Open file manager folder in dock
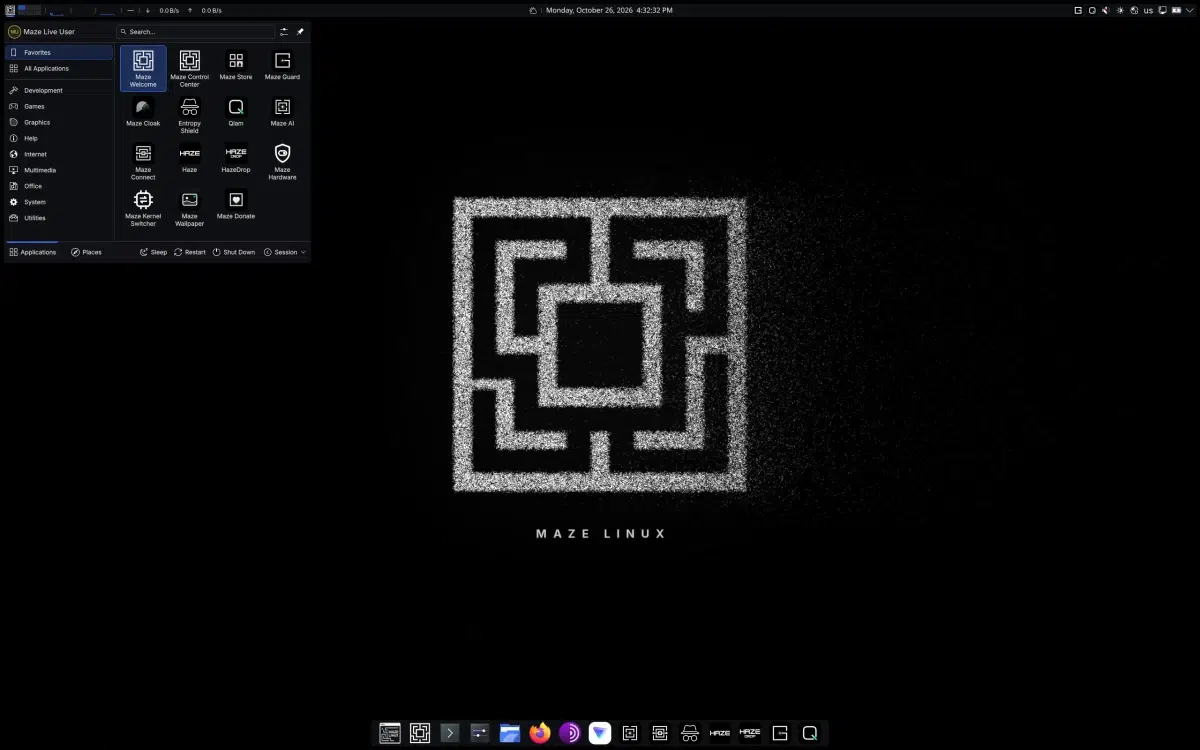Image resolution: width=1200 pixels, height=750 pixels. [x=510, y=733]
